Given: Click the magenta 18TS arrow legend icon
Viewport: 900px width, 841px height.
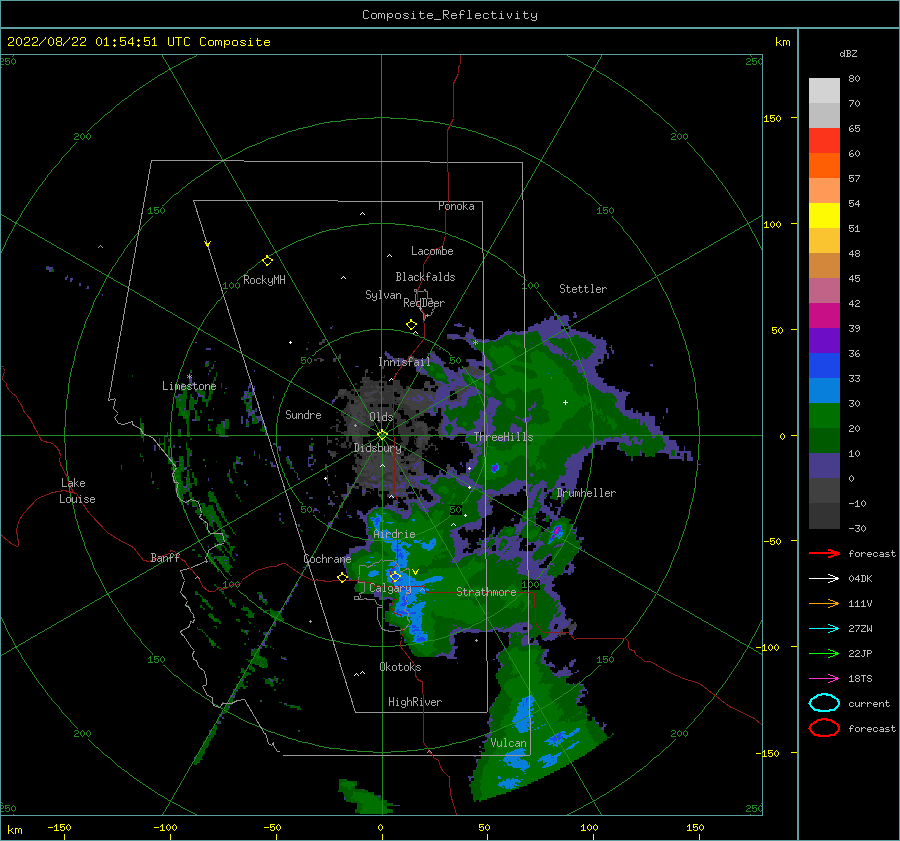Looking at the screenshot, I should (824, 679).
